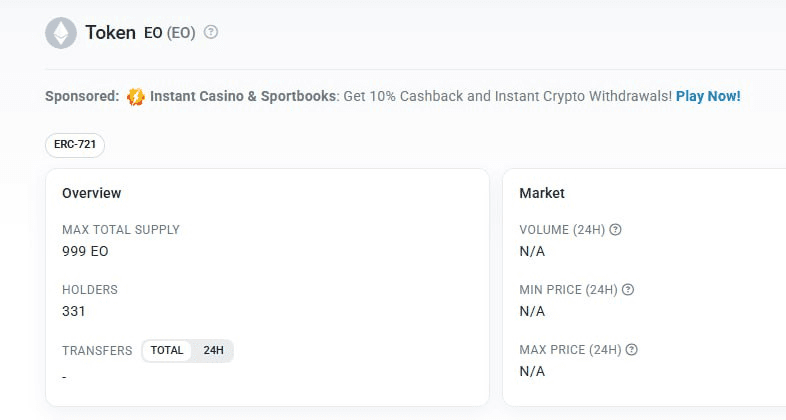
Task: Click the Max Price (24H) question icon
Action: (x=632, y=350)
